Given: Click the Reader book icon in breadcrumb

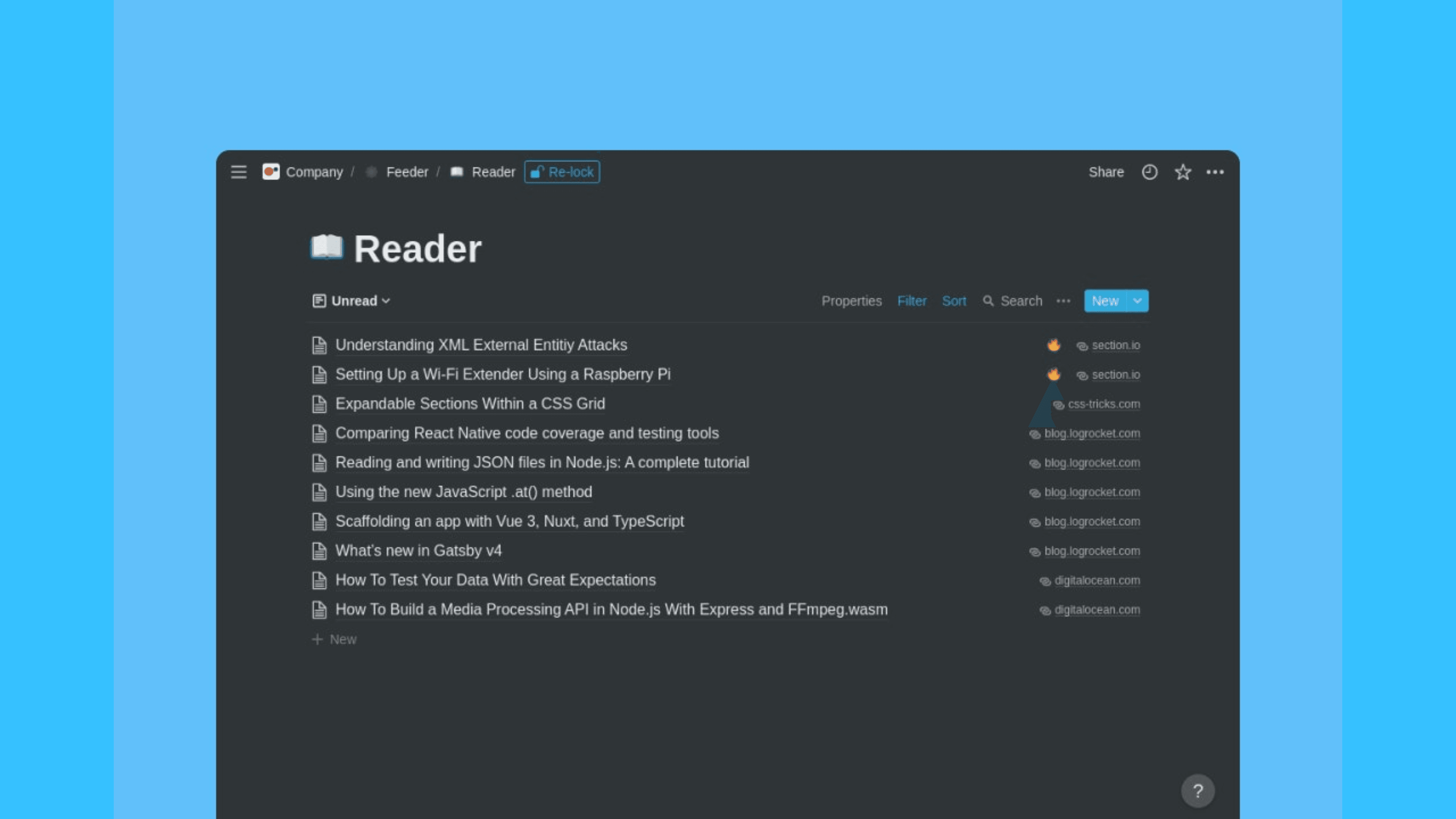Looking at the screenshot, I should [x=457, y=172].
